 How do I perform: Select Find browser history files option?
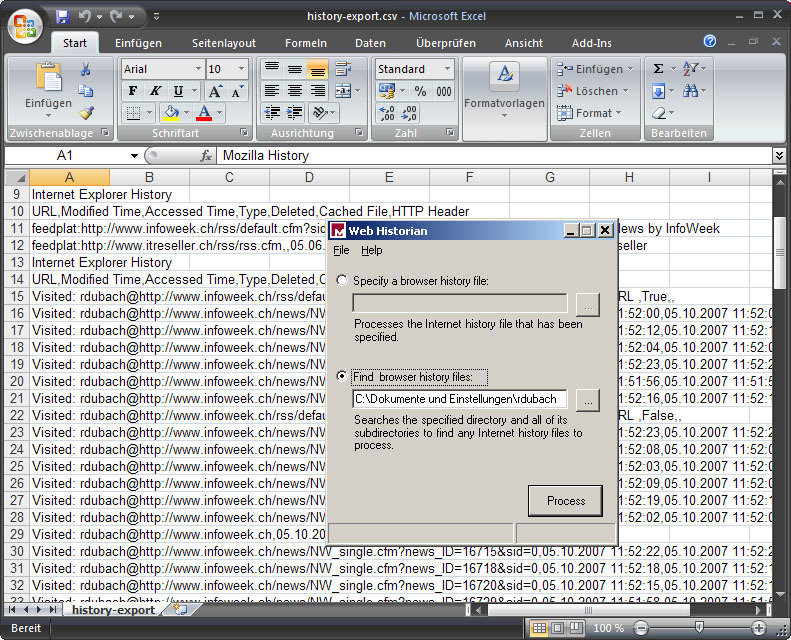(342, 376)
